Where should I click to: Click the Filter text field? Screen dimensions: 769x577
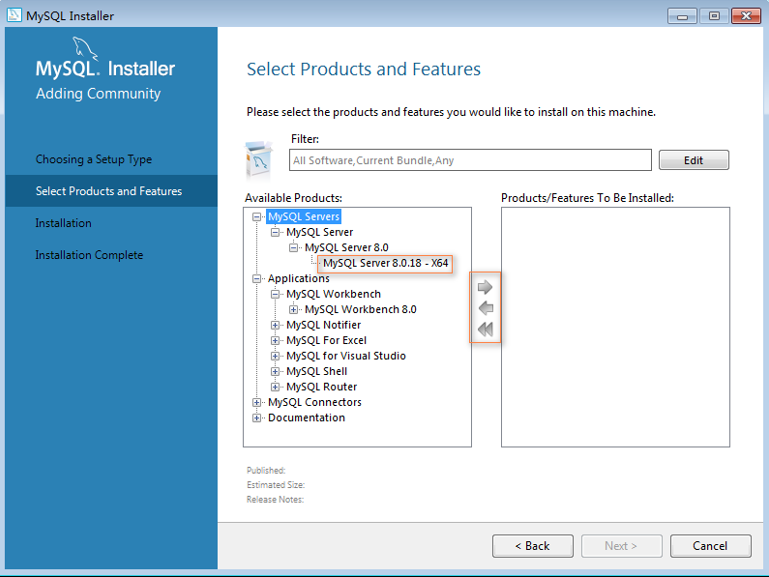(x=470, y=160)
